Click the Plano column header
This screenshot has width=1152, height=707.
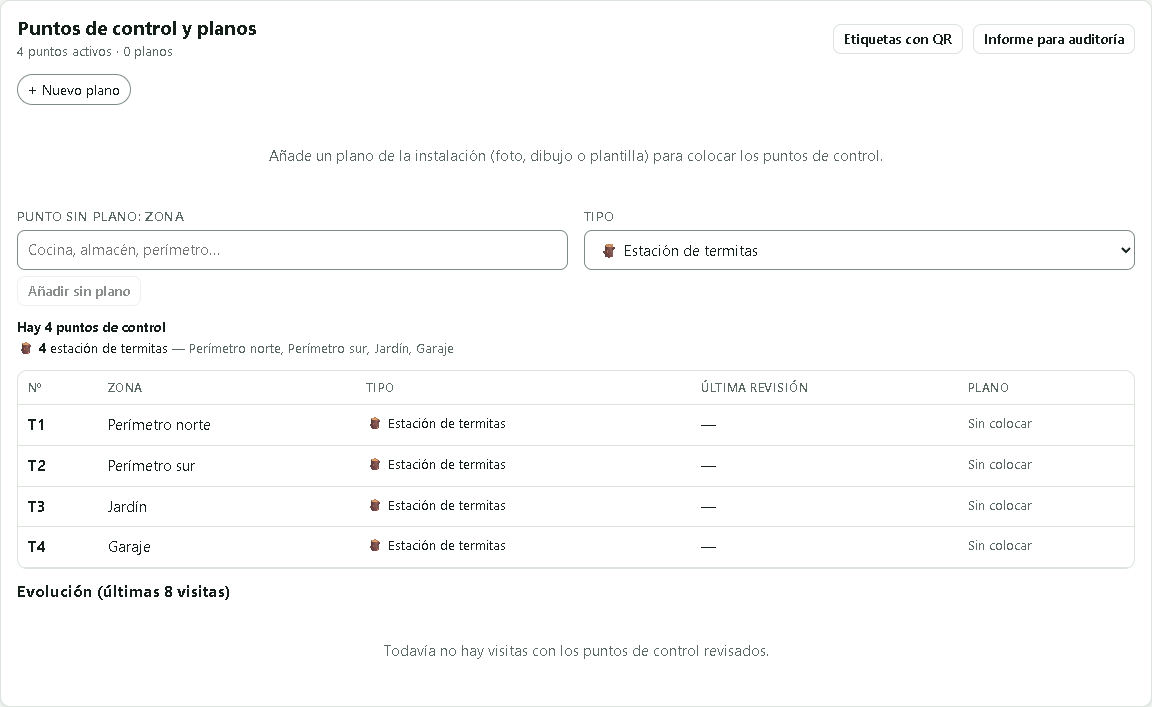point(988,387)
